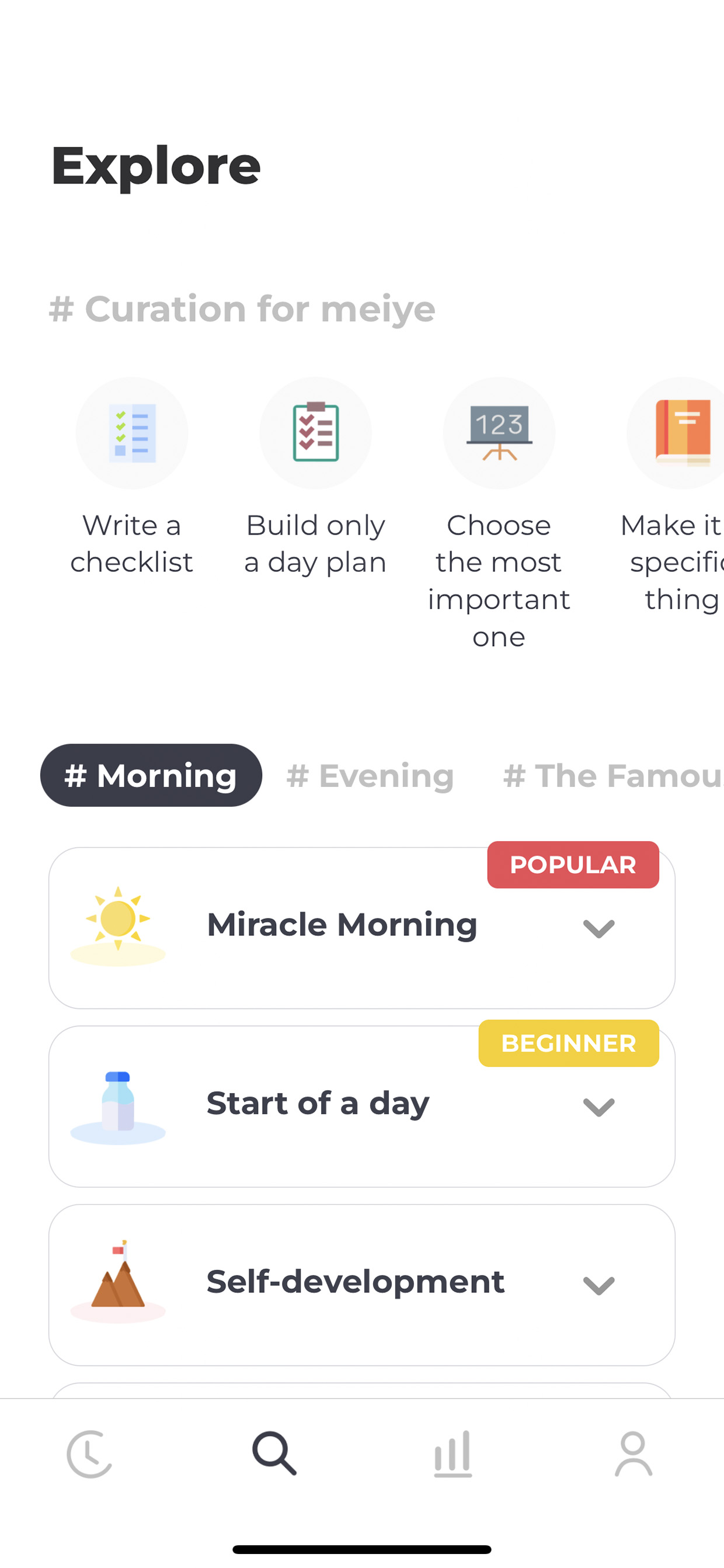Switch to the # The Famous tab

click(612, 775)
